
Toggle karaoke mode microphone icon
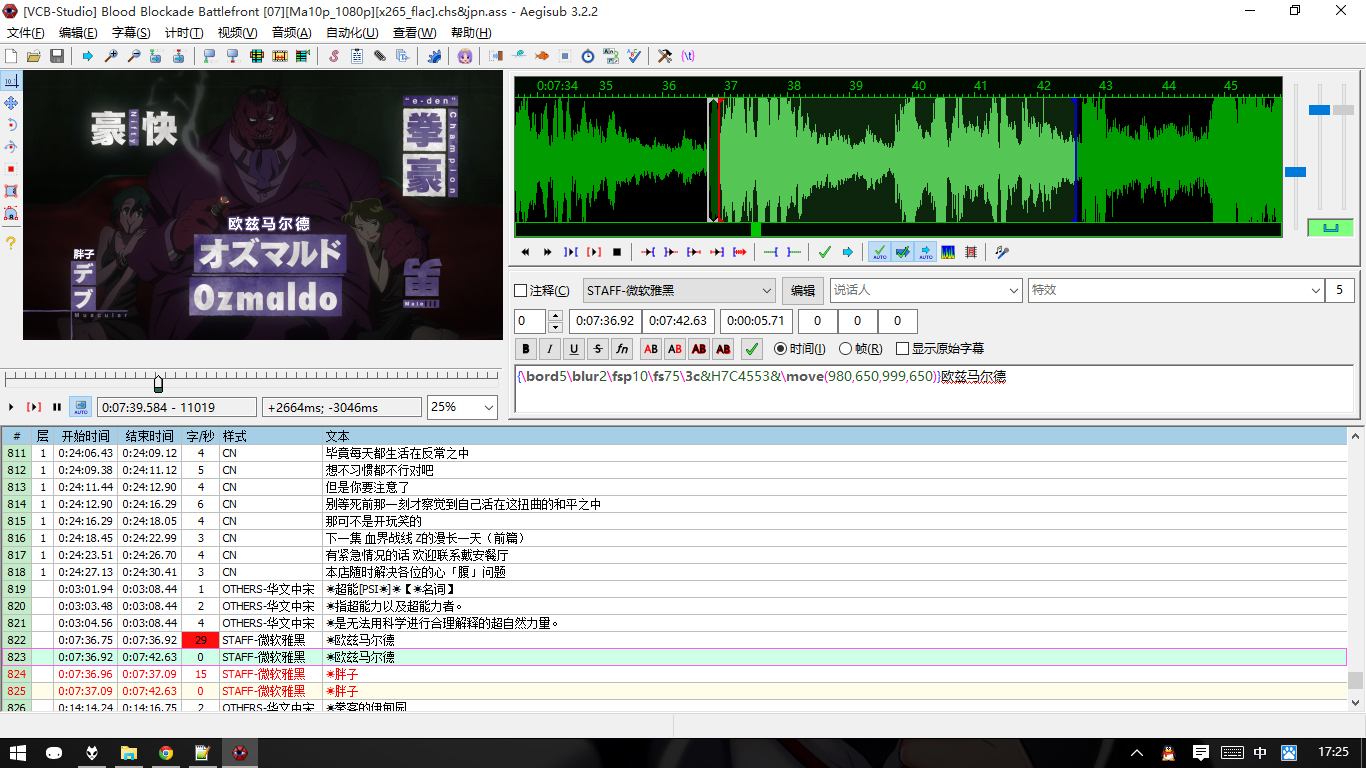[1002, 252]
